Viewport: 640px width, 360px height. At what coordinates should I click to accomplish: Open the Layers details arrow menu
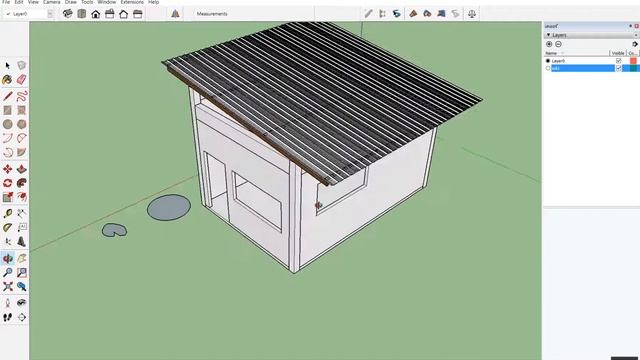(635, 44)
